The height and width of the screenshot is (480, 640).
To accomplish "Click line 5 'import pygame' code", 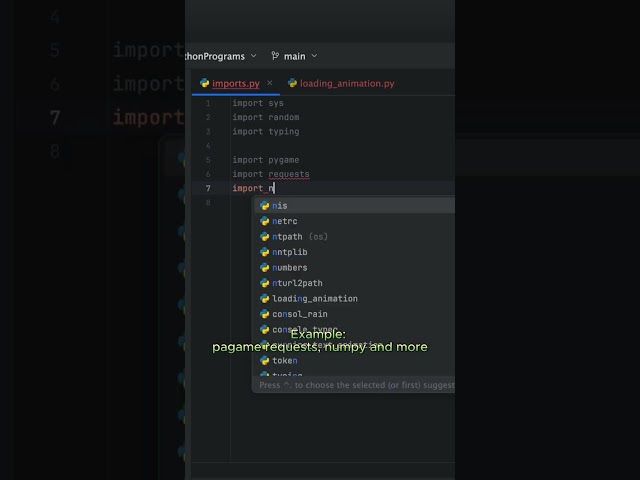I will [x=266, y=160].
